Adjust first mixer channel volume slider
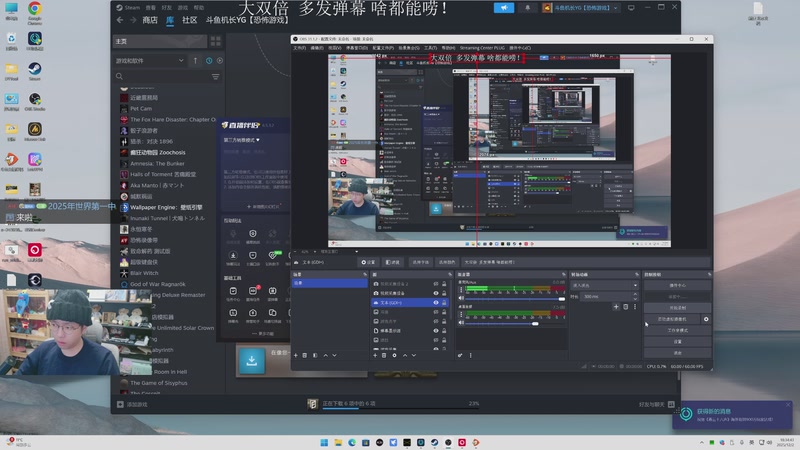Image resolution: width=800 pixels, height=450 pixels. (x=514, y=298)
